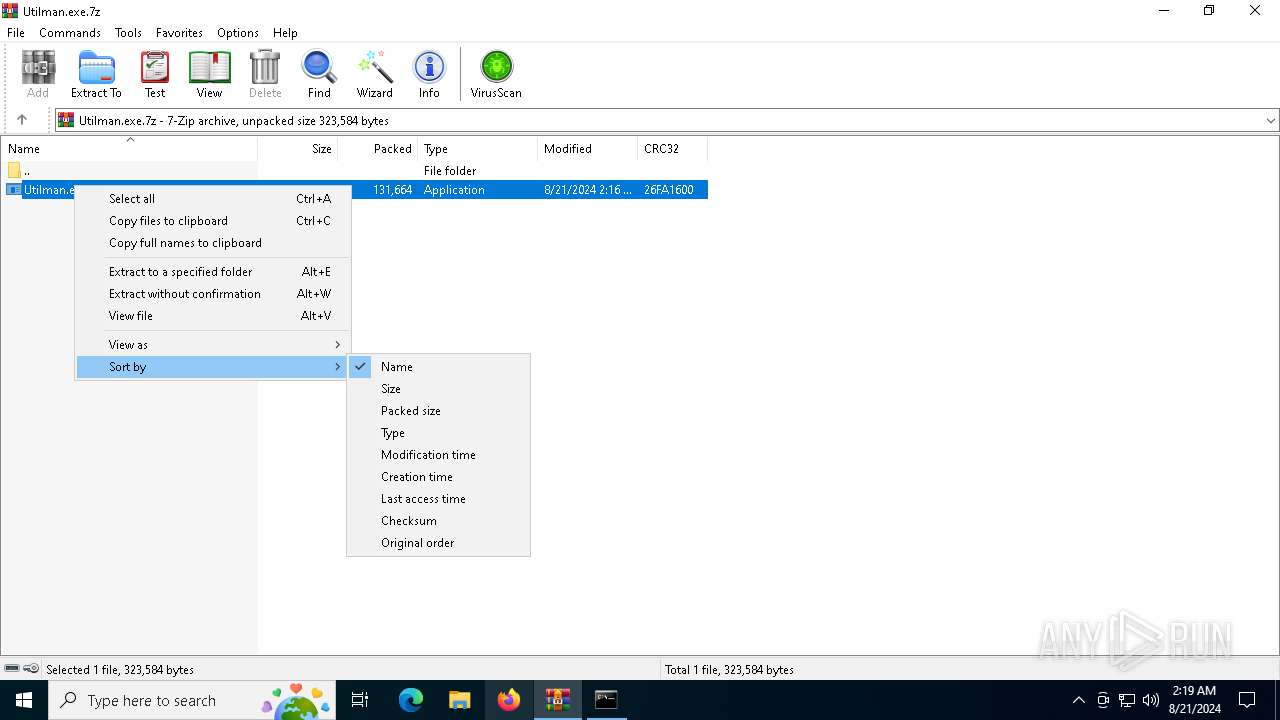Click the Add archive toolbar icon
Screen dimensions: 1280x720
click(38, 74)
